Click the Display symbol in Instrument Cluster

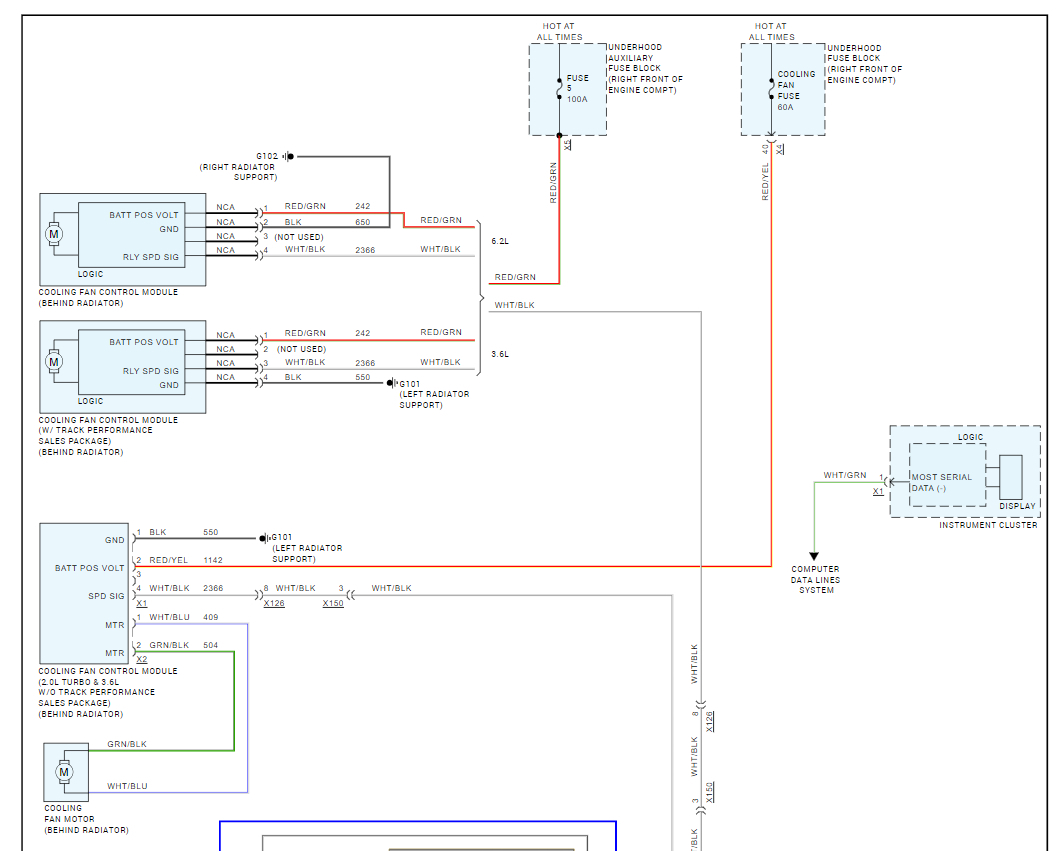[1010, 477]
